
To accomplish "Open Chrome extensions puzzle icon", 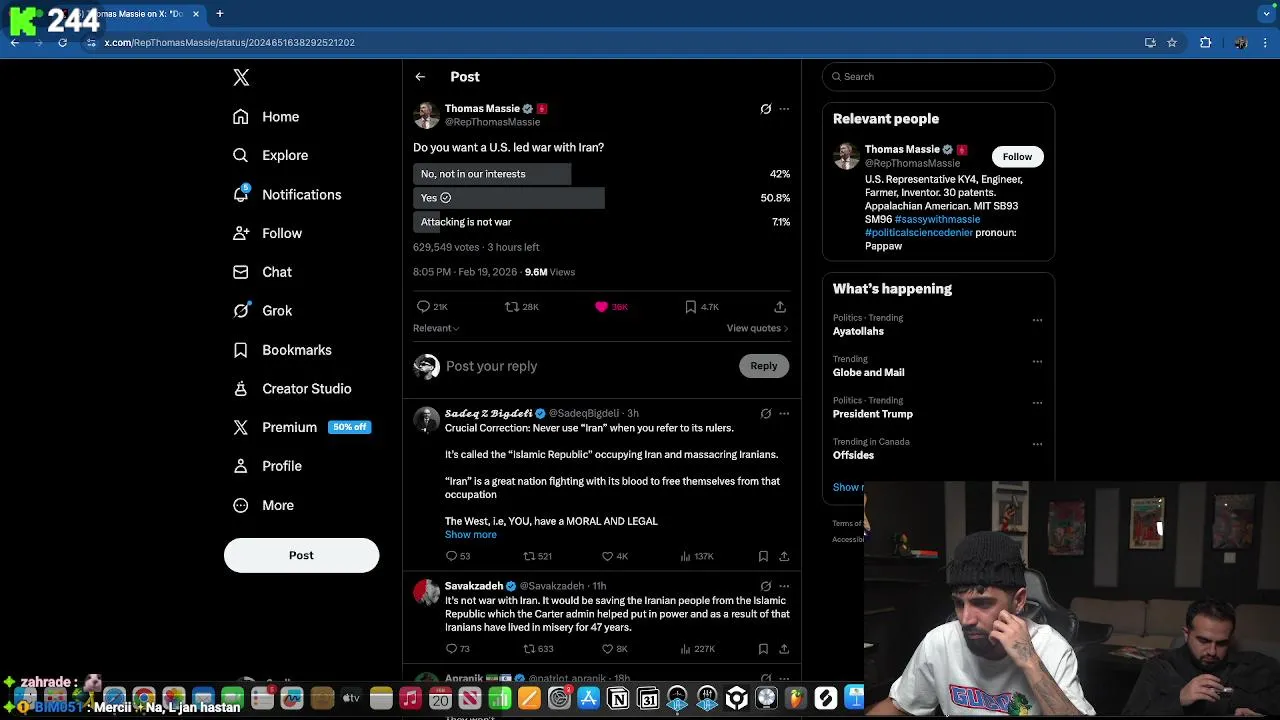I will [1205, 43].
